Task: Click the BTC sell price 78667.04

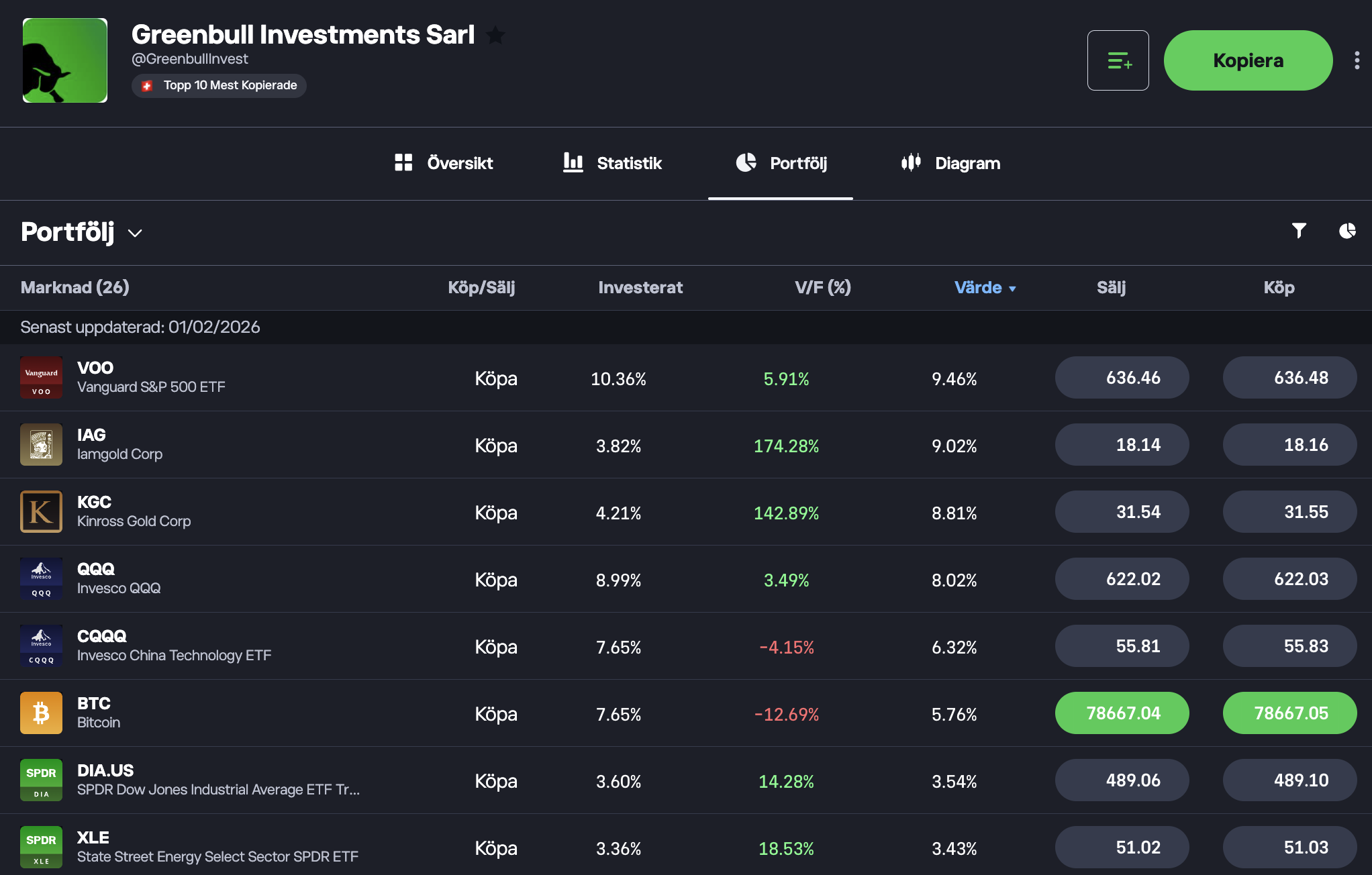Action: point(1122,713)
